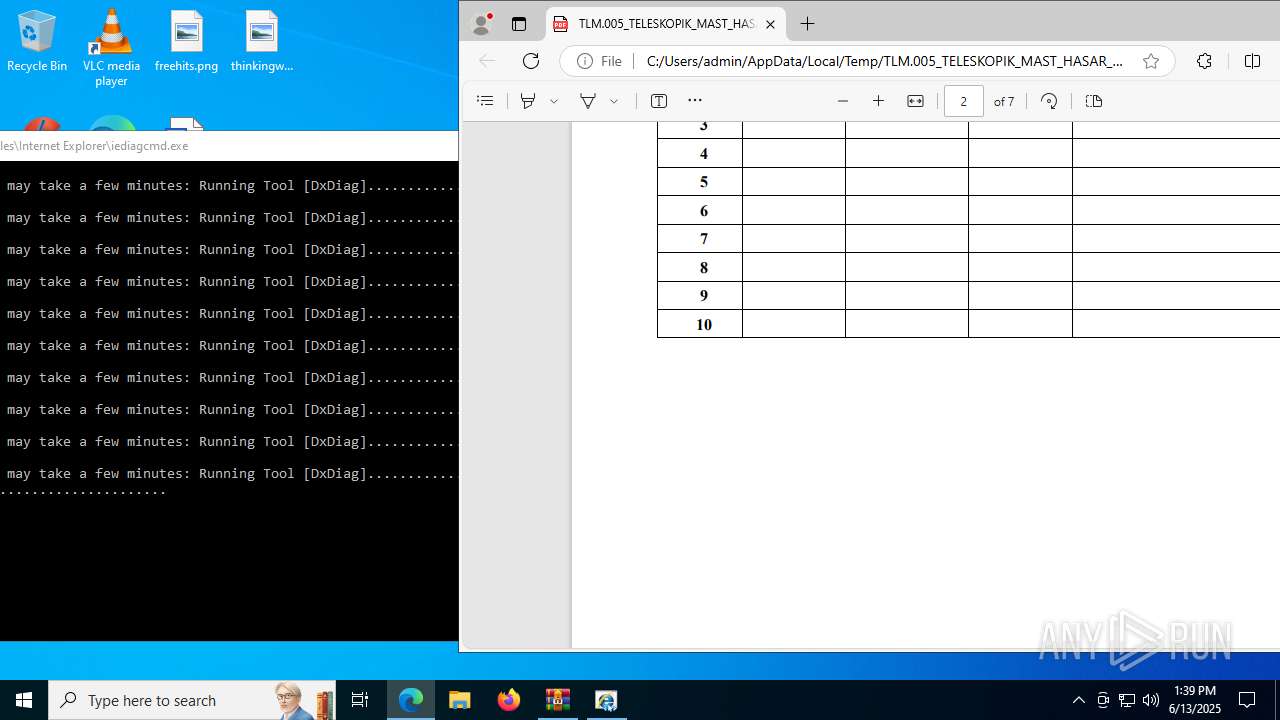Open Task View on taskbar

[x=360, y=700]
